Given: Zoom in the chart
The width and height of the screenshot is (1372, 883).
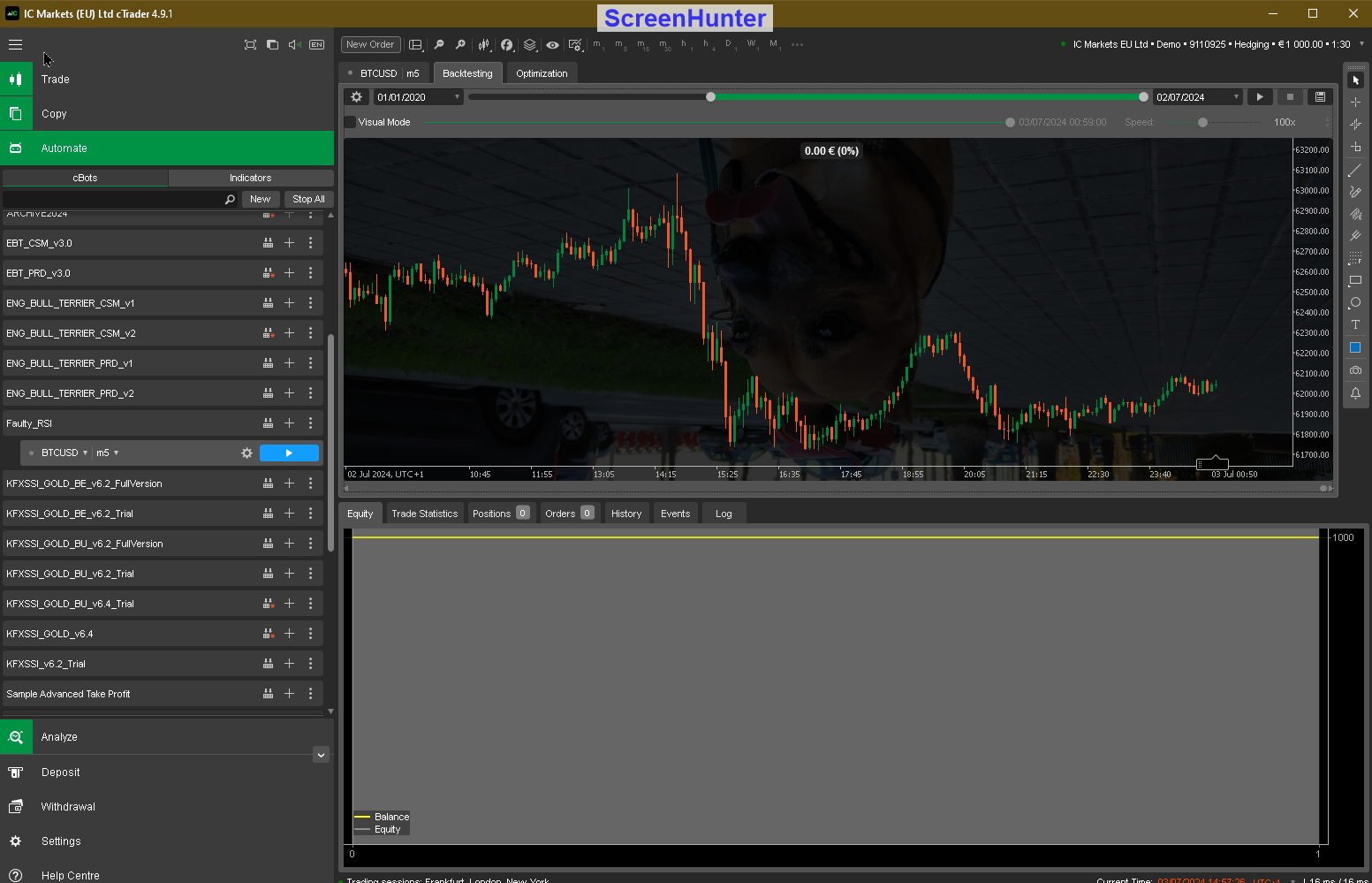Looking at the screenshot, I should click(460, 44).
